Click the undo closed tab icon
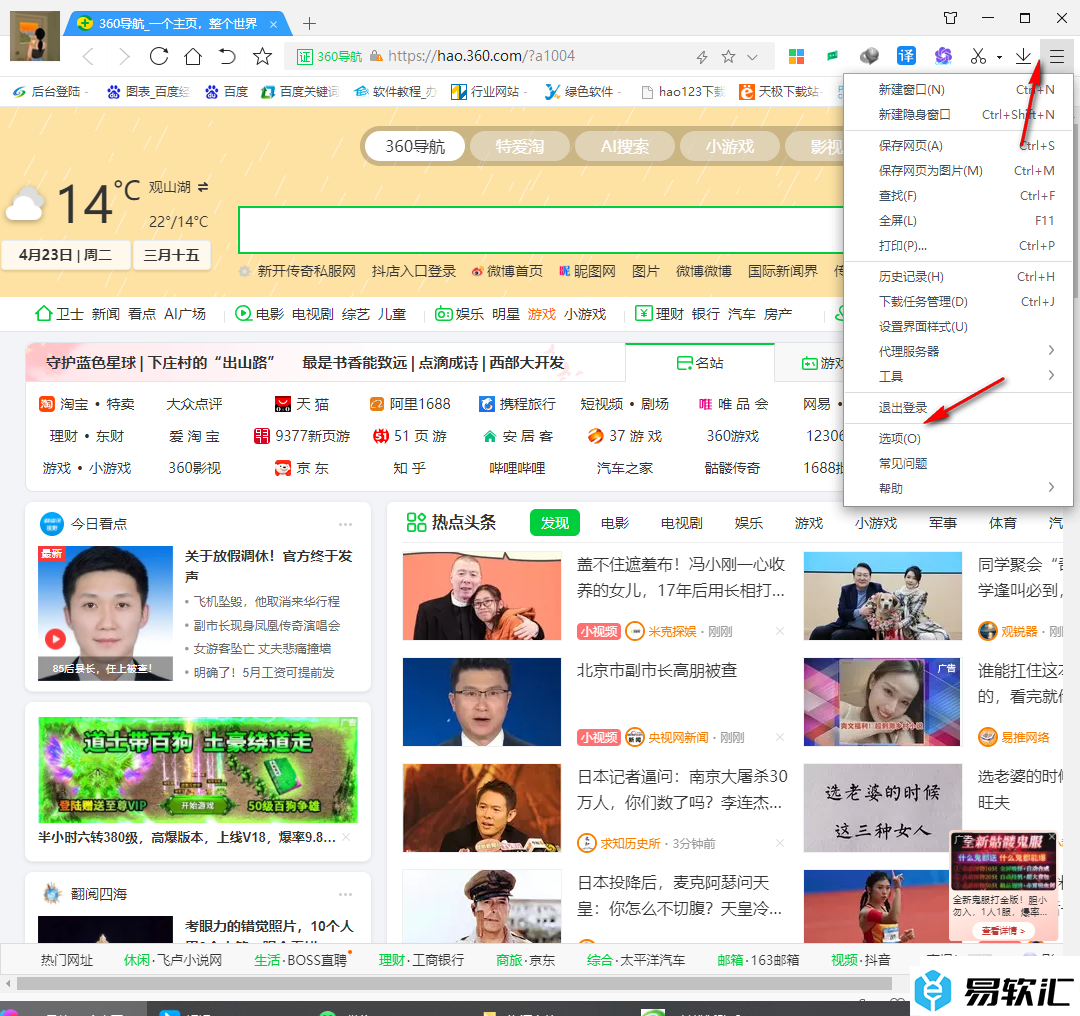The image size is (1080, 1016). [x=227, y=56]
